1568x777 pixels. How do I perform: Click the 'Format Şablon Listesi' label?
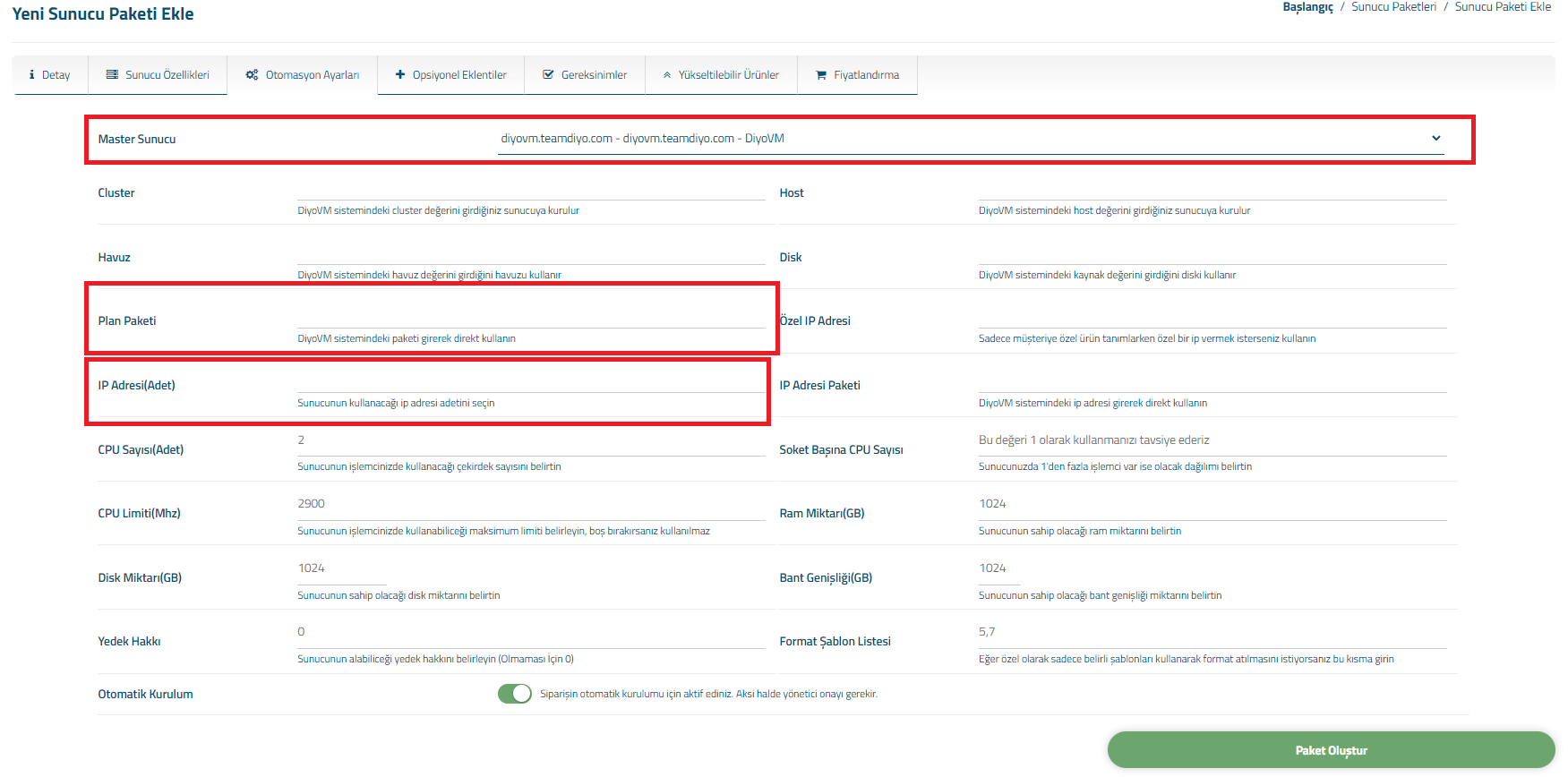(x=835, y=642)
